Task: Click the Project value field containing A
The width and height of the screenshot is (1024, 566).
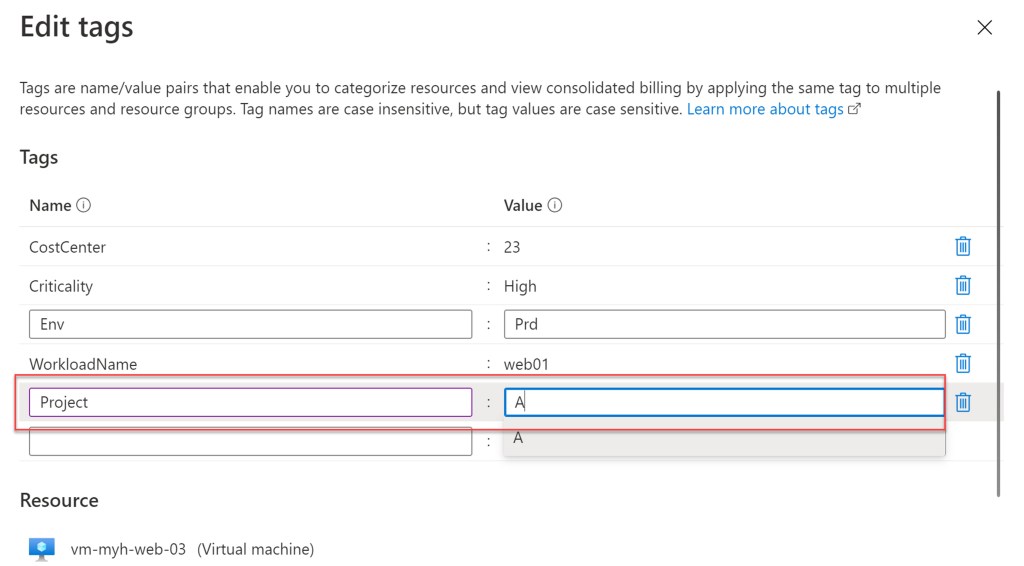Action: coord(724,402)
